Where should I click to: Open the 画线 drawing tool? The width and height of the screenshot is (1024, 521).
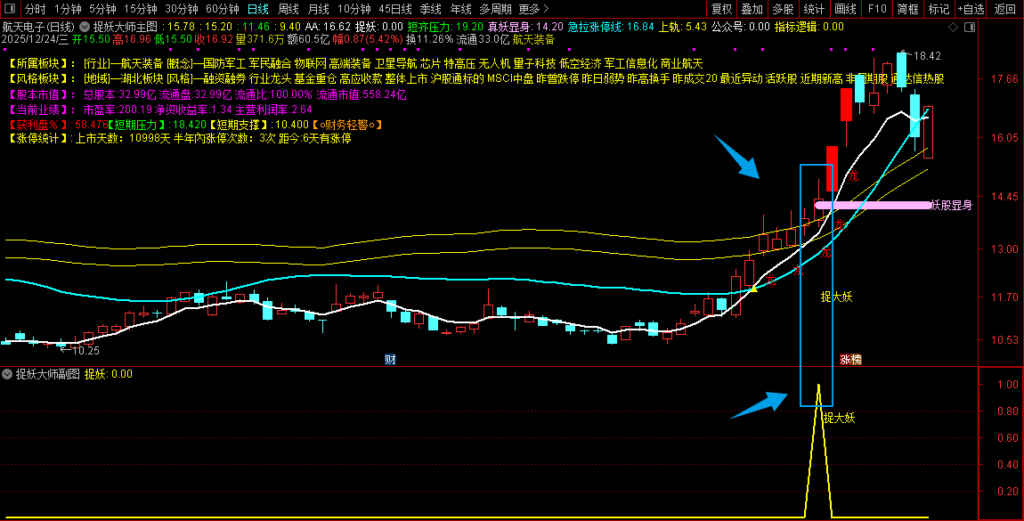pyautogui.click(x=846, y=9)
